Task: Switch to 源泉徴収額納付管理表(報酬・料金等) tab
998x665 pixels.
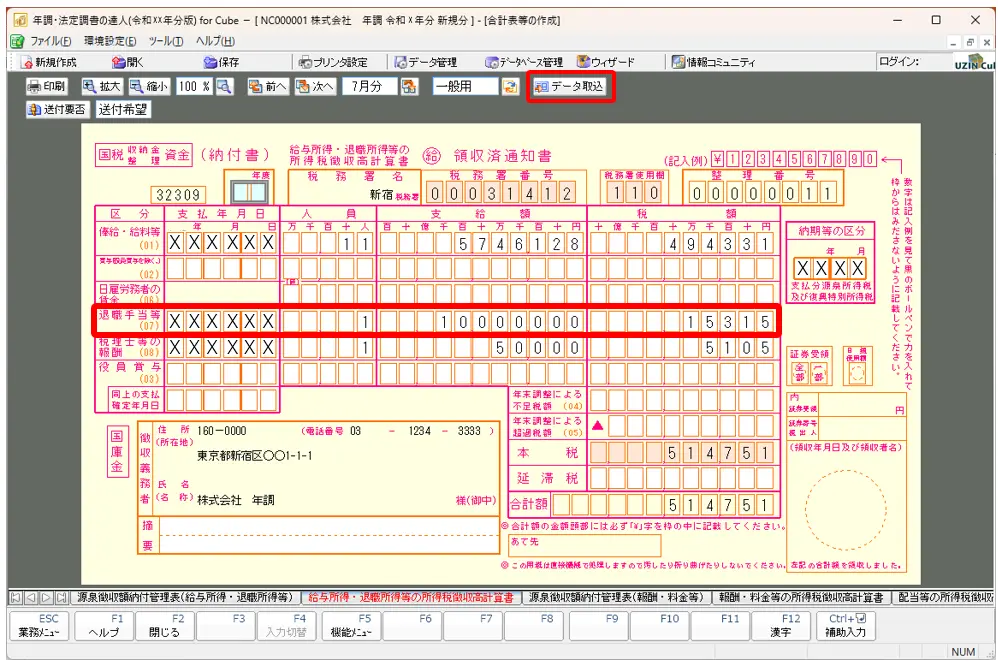Action: coord(616,598)
